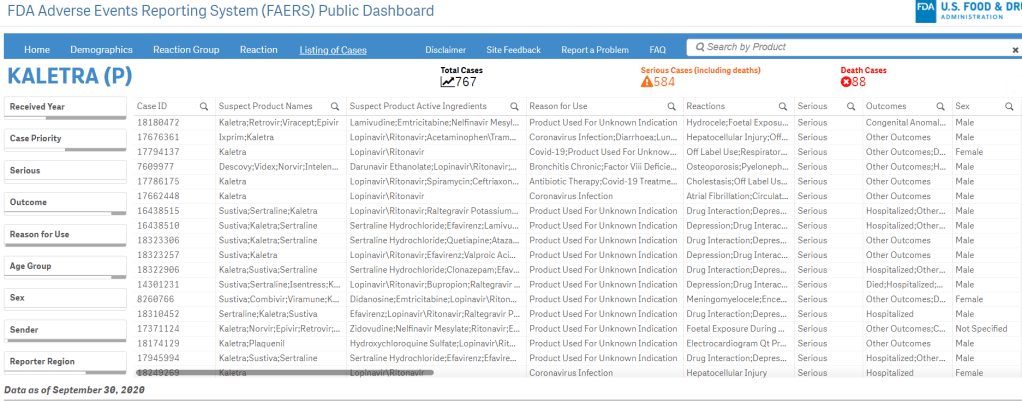The image size is (1022, 402).
Task: Click the Suspect Product Names search icon
Action: (335, 106)
